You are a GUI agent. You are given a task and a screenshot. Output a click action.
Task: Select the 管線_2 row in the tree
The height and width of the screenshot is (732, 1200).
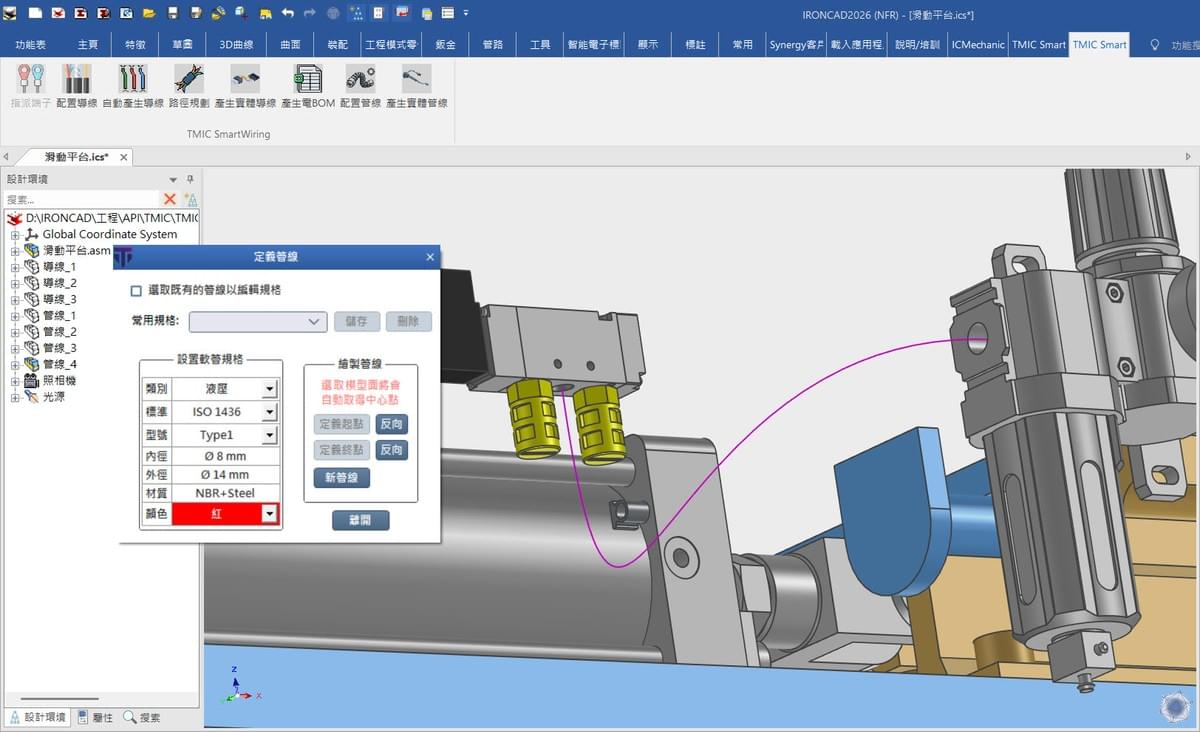(x=59, y=332)
